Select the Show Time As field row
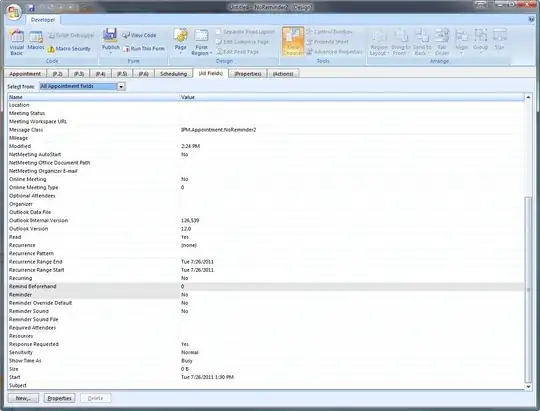The width and height of the screenshot is (540, 411). pyautogui.click(x=266, y=361)
